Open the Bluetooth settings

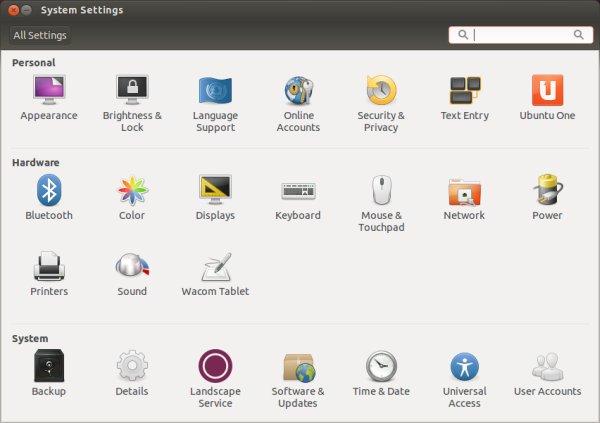pos(48,190)
